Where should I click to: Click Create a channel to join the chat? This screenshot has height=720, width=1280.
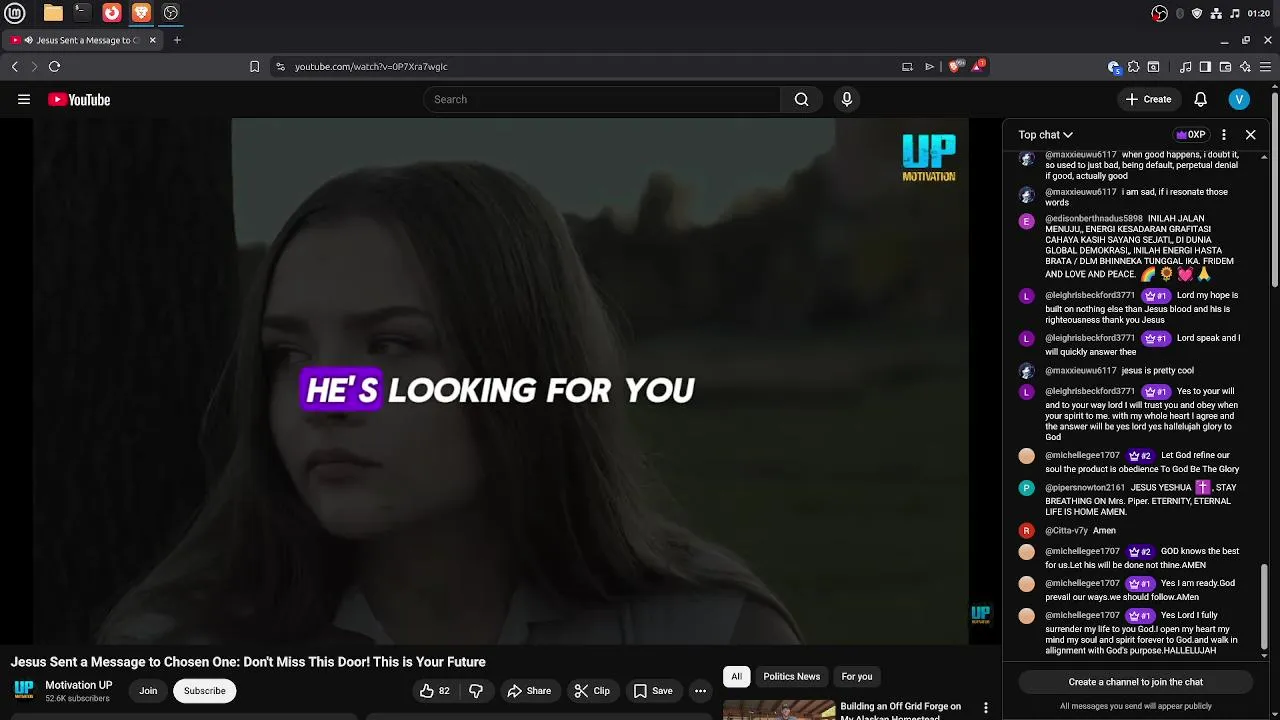(1136, 682)
